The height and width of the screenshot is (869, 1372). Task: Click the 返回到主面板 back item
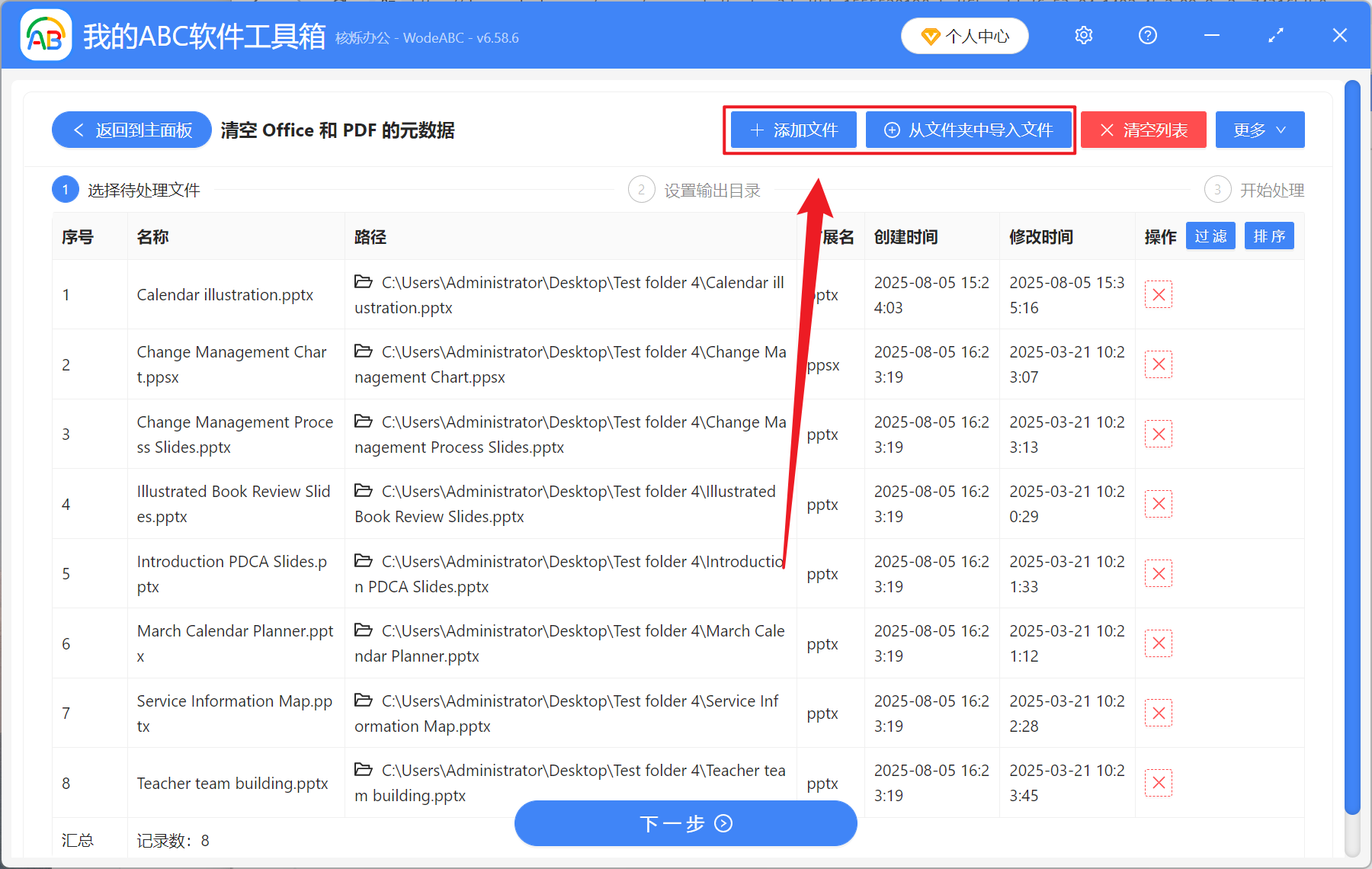click(x=131, y=130)
